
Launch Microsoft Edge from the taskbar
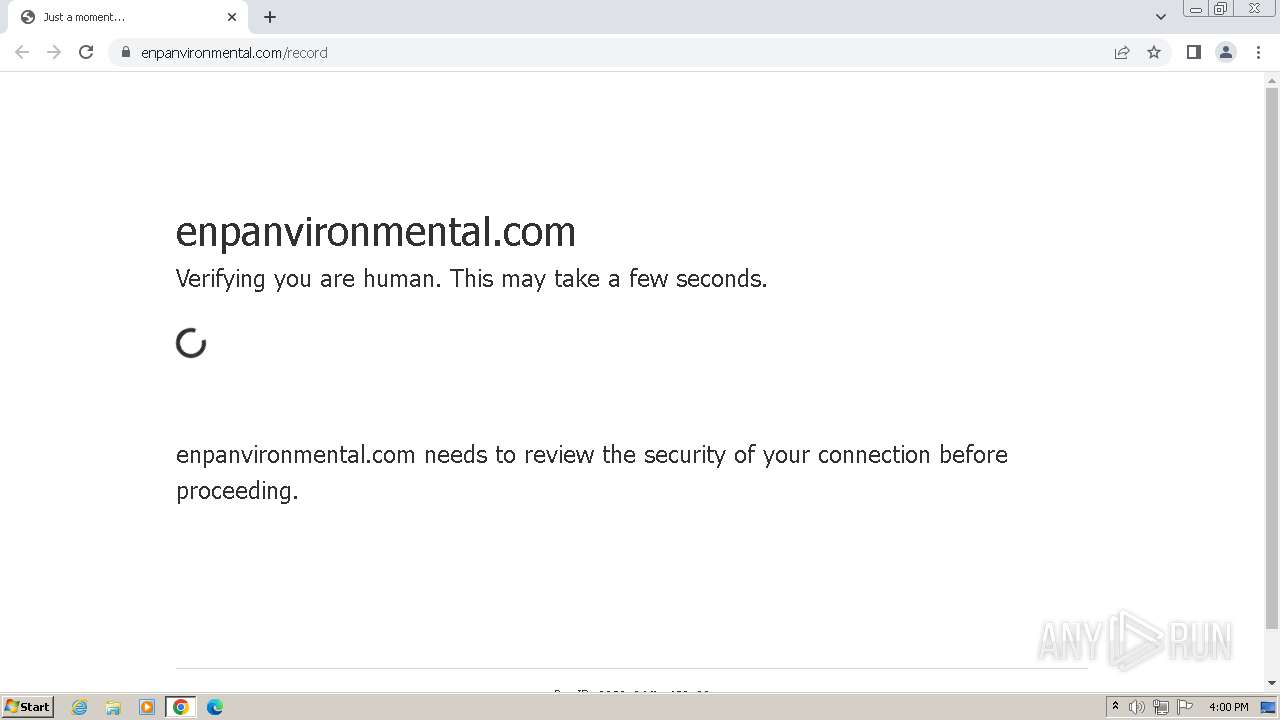tap(214, 707)
